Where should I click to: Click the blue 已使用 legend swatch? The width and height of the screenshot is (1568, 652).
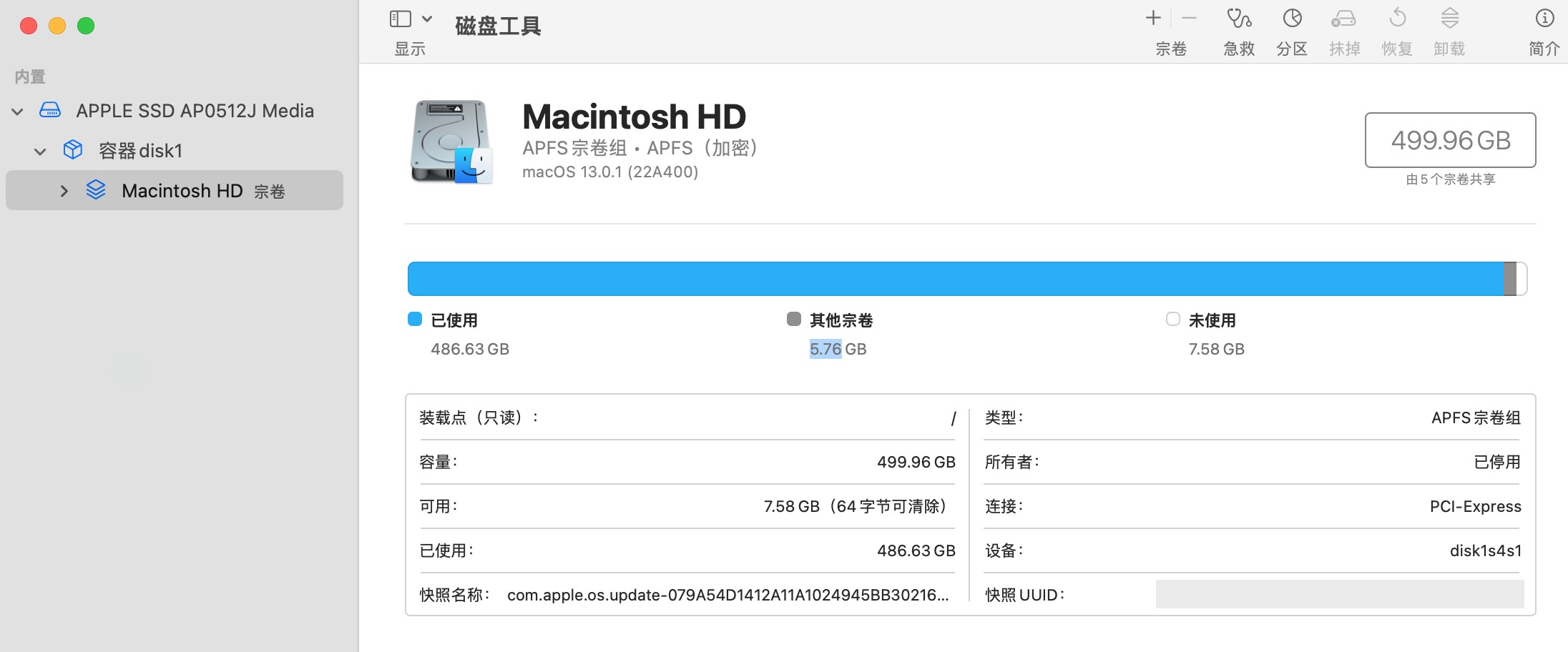pyautogui.click(x=415, y=319)
